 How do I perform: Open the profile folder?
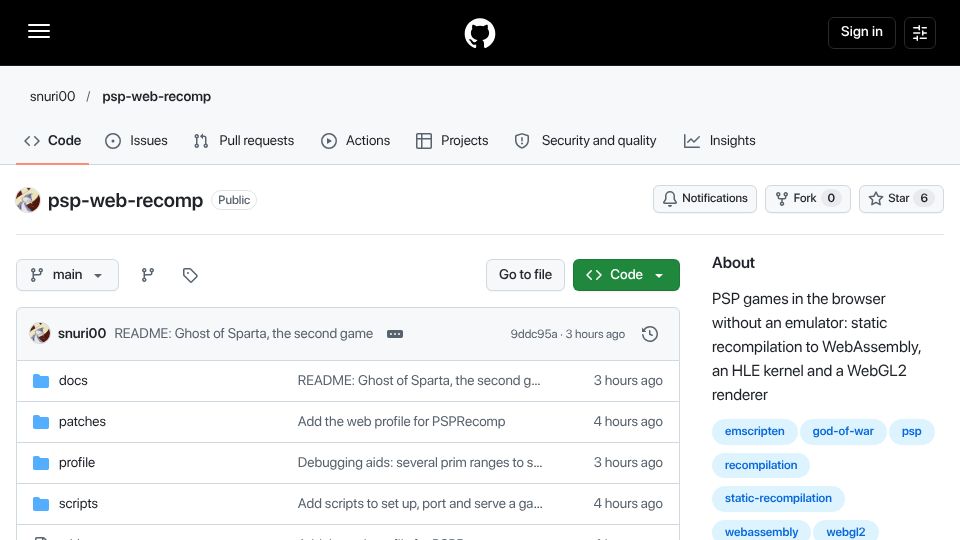pyautogui.click(x=77, y=462)
